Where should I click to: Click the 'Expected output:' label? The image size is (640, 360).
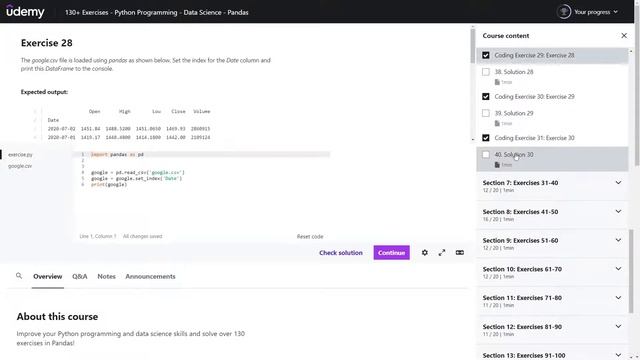tap(44, 92)
